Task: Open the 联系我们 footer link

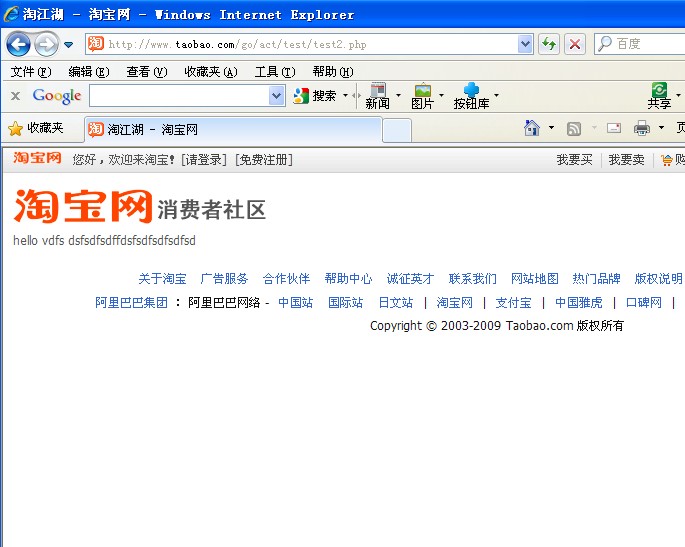Action: [472, 279]
